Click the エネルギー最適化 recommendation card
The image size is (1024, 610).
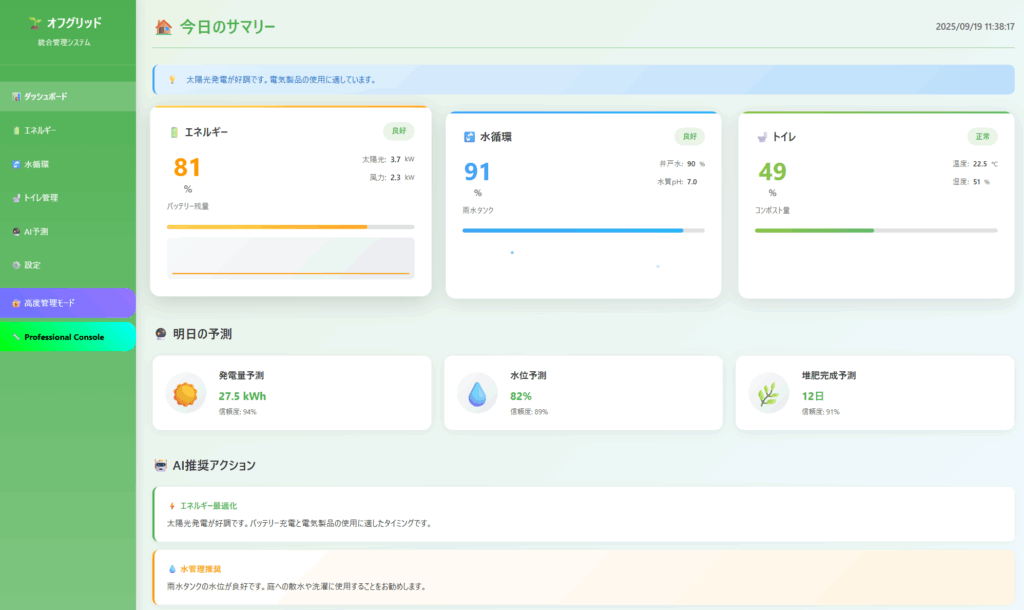583,514
